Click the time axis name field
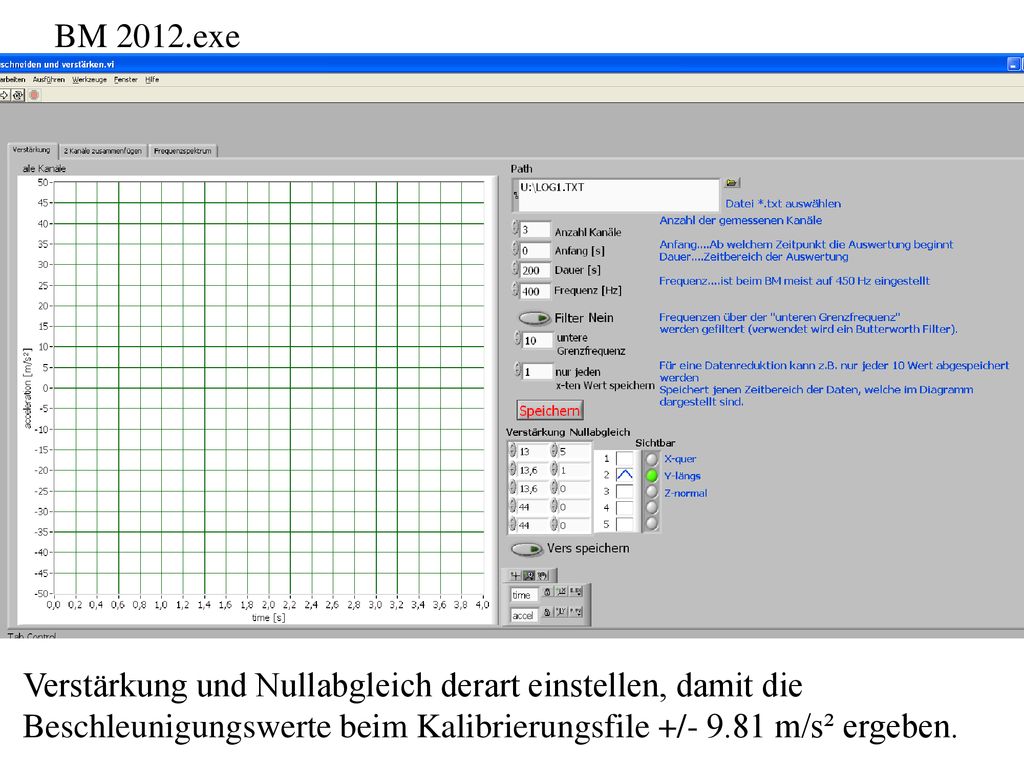1024x768 pixels. click(524, 594)
